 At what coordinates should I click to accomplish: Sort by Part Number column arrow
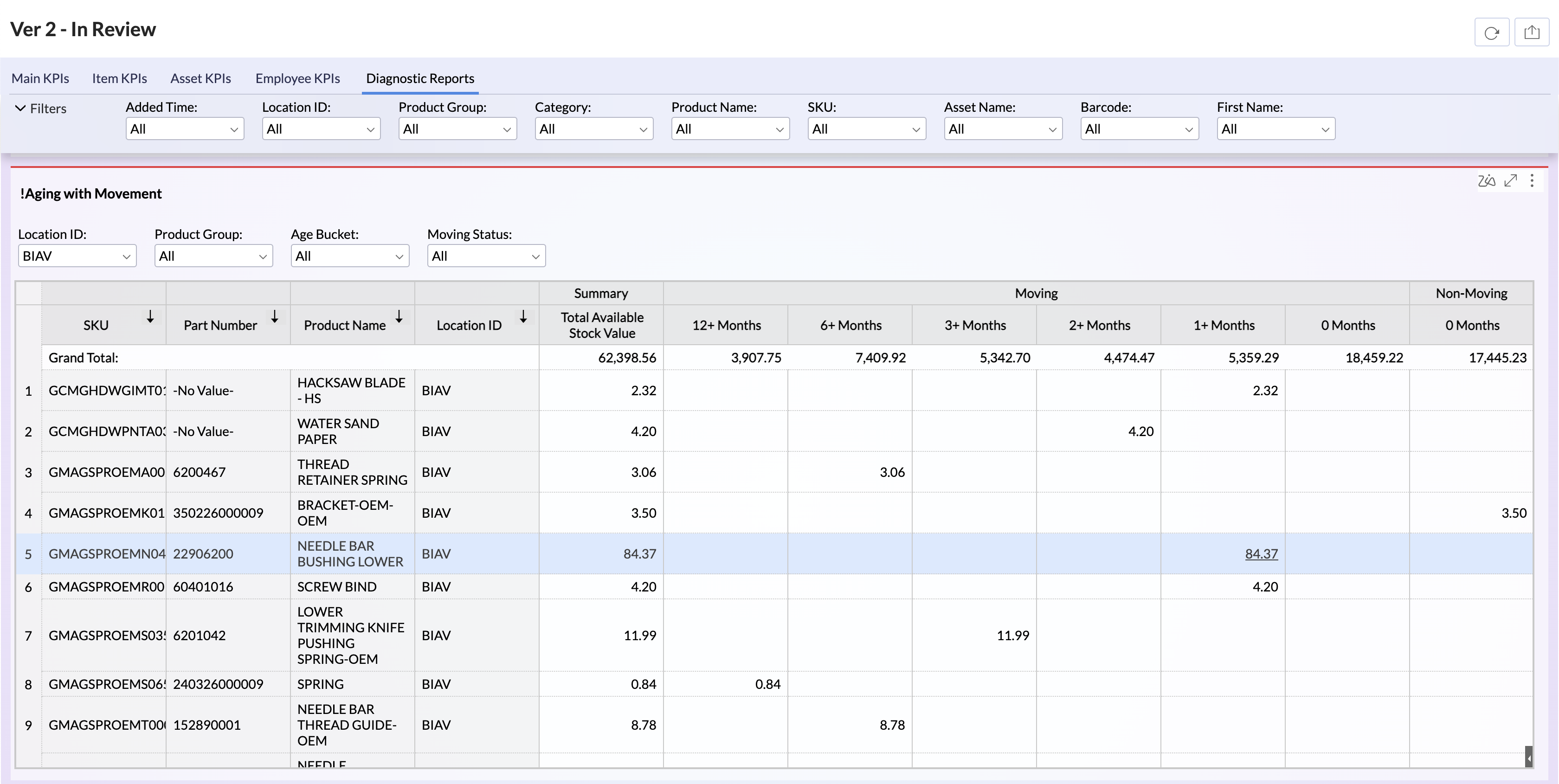point(274,316)
